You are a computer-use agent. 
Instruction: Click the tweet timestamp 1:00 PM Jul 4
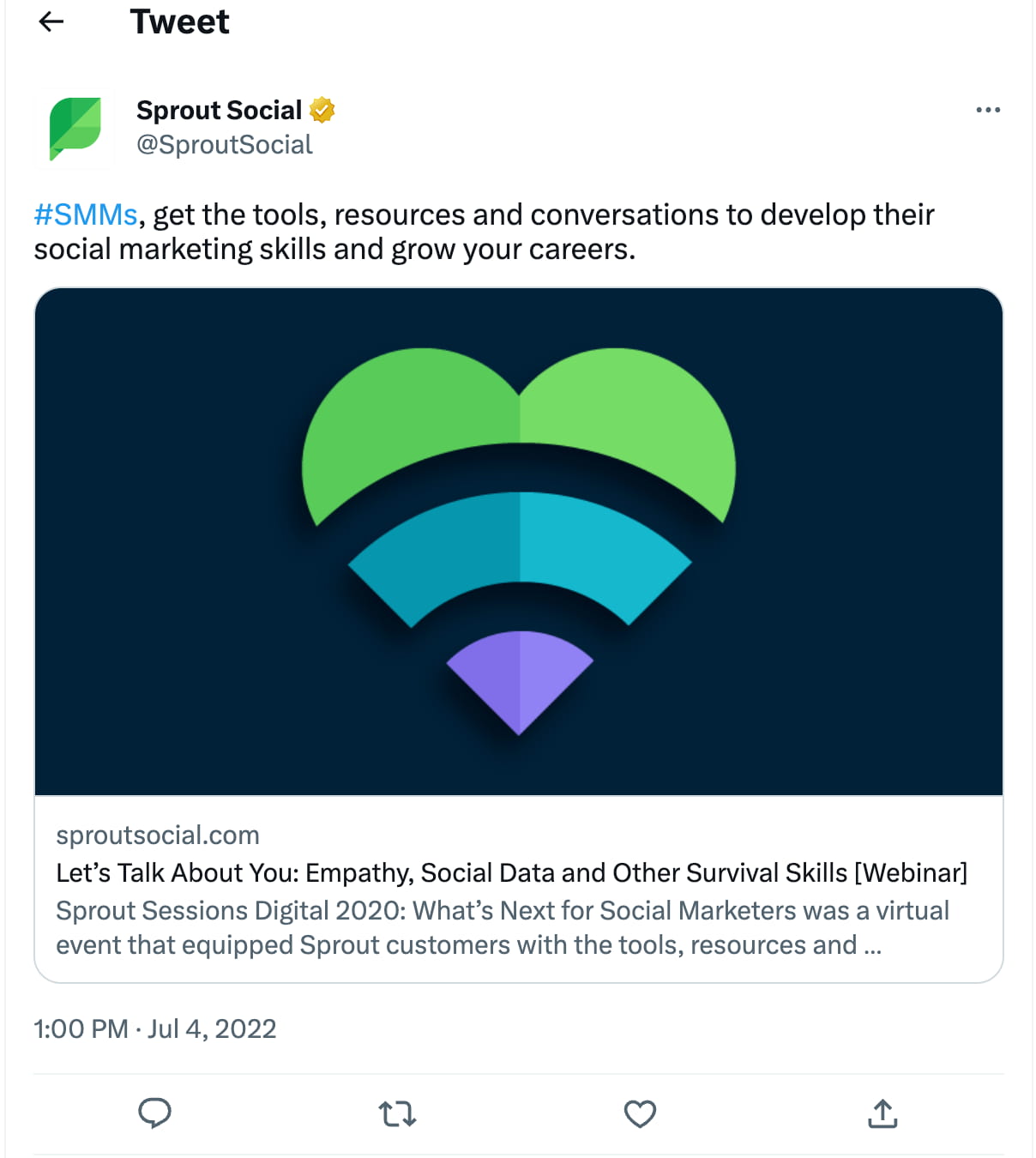coord(154,1028)
